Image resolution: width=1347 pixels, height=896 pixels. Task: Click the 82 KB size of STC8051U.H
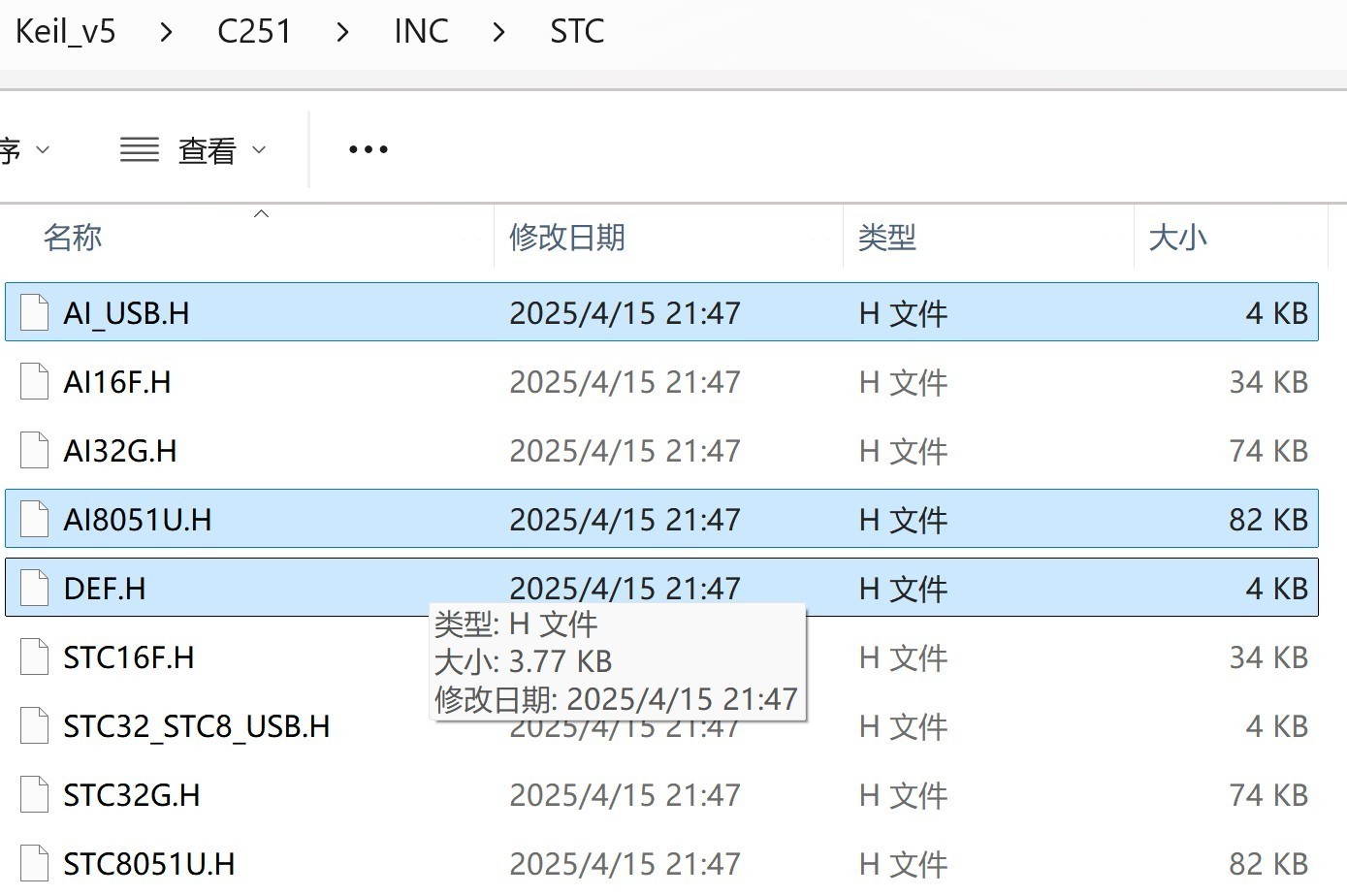tap(1269, 864)
